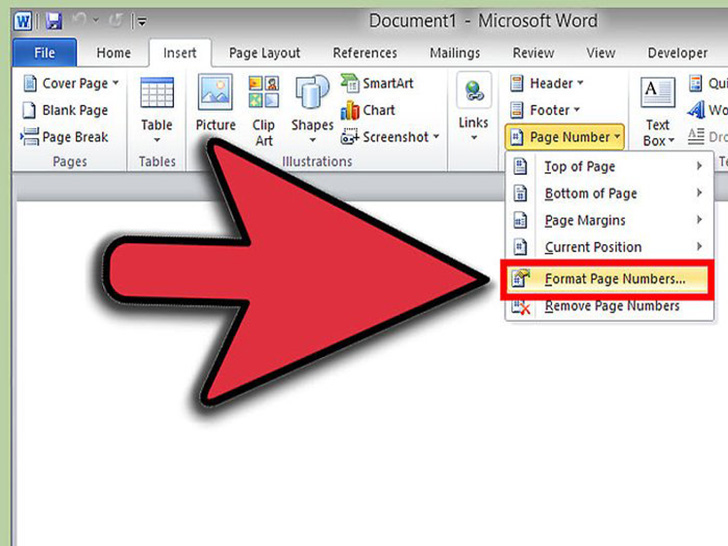
Task: Expand the Shapes dropdown arrow
Action: click(312, 140)
